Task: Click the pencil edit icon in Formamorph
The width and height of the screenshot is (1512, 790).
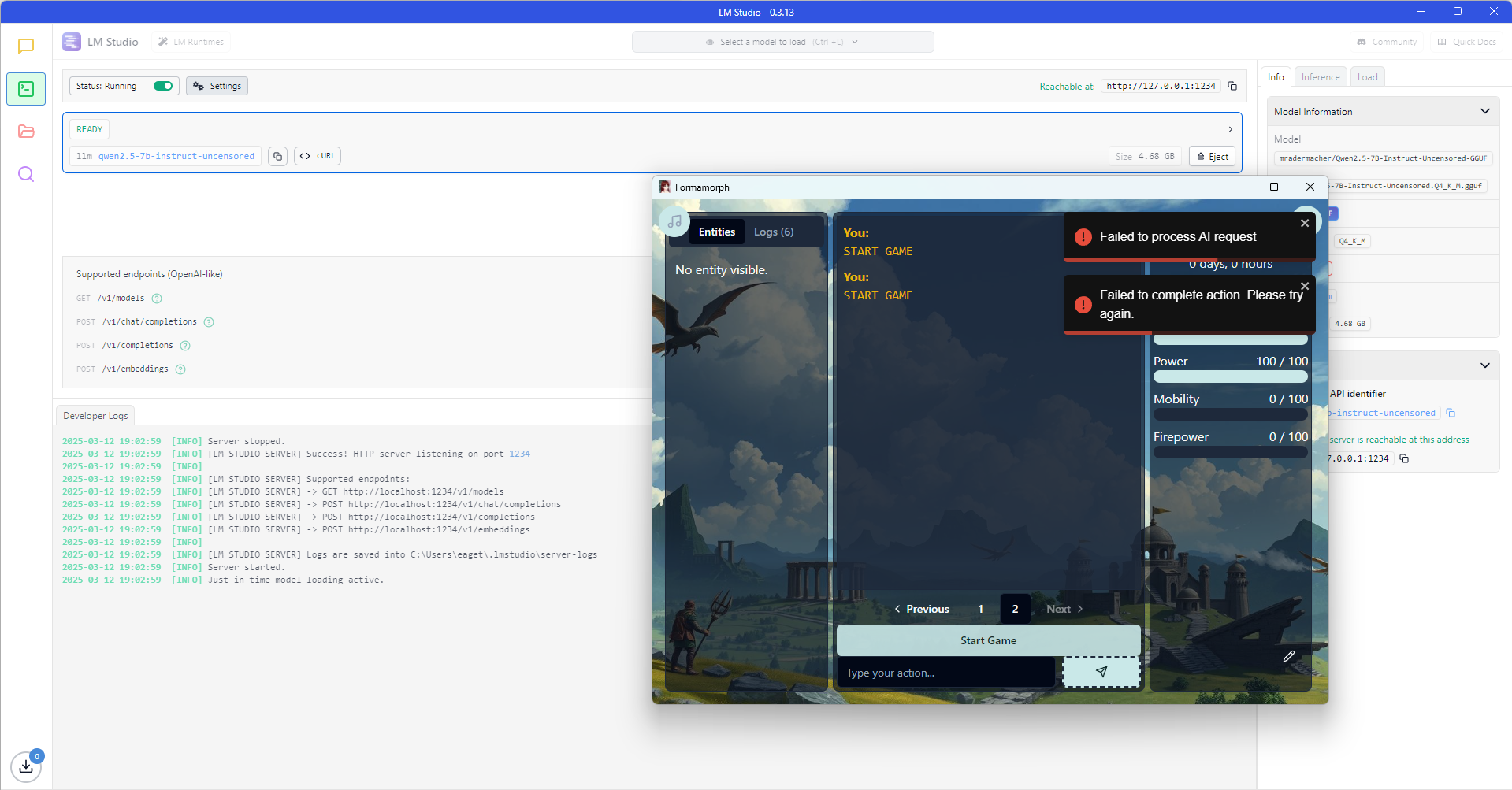Action: 1289,656
